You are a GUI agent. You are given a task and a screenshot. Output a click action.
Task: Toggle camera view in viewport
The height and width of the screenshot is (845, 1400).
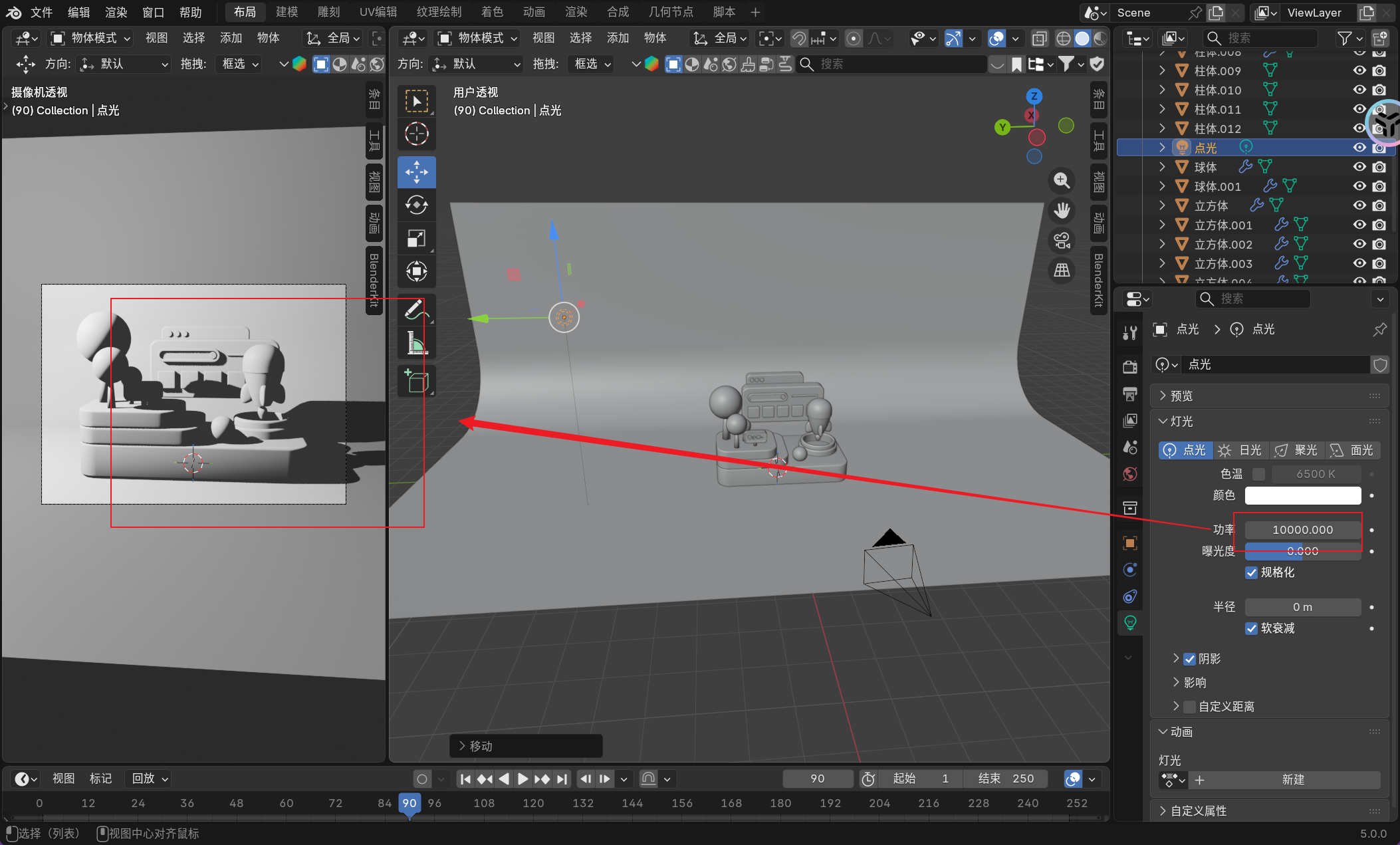1062,241
